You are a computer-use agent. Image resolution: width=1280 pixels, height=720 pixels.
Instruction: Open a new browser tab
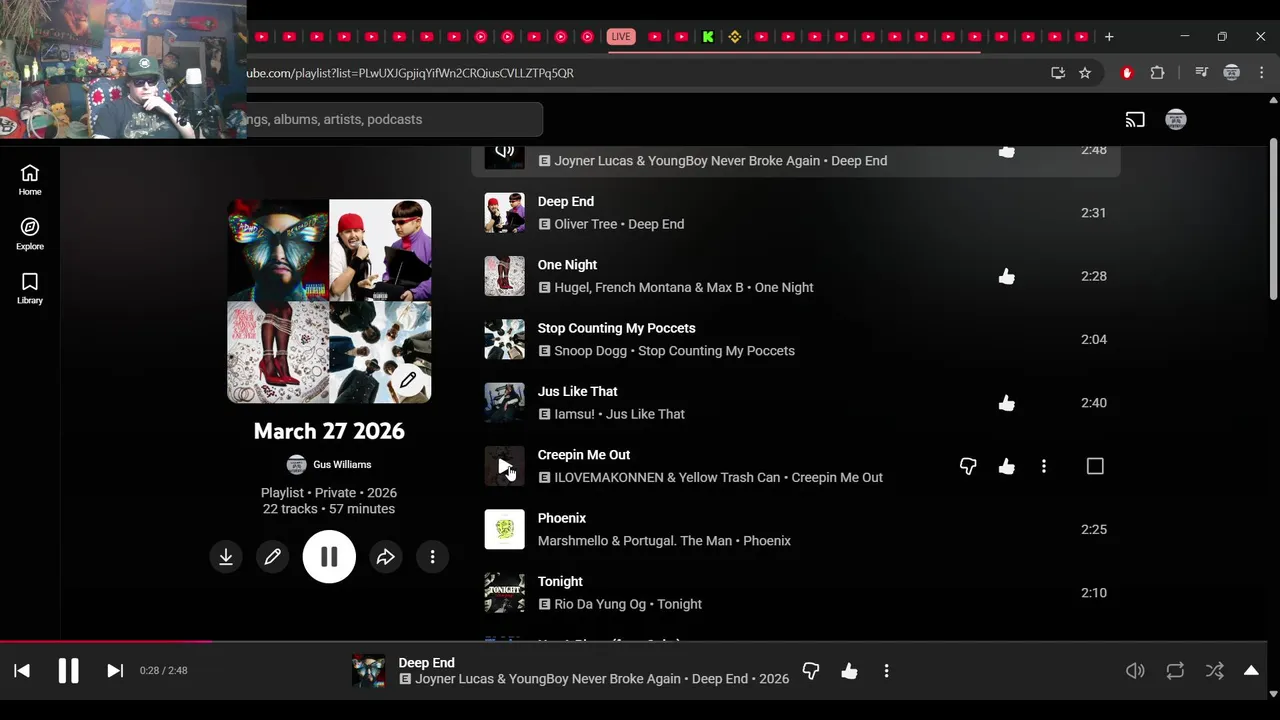pyautogui.click(x=1109, y=37)
